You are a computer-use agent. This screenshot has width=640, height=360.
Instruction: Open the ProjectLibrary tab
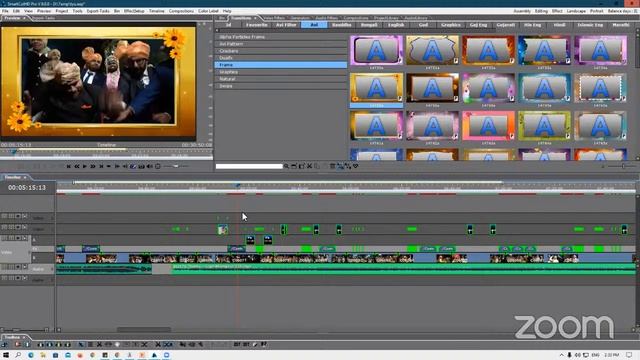386,18
